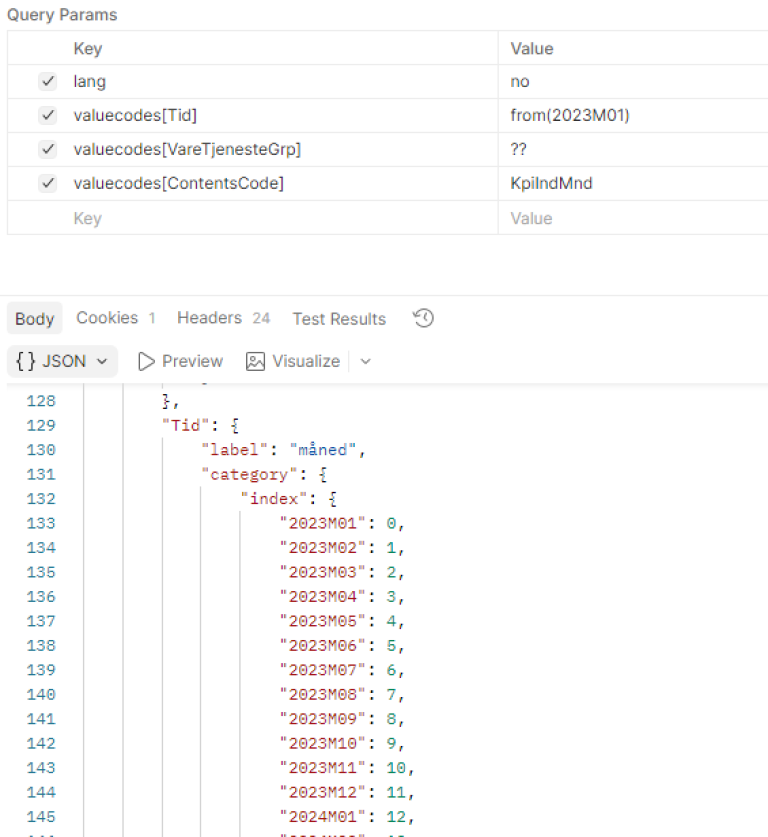
Task: Open the Test Results tab
Action: click(x=339, y=319)
